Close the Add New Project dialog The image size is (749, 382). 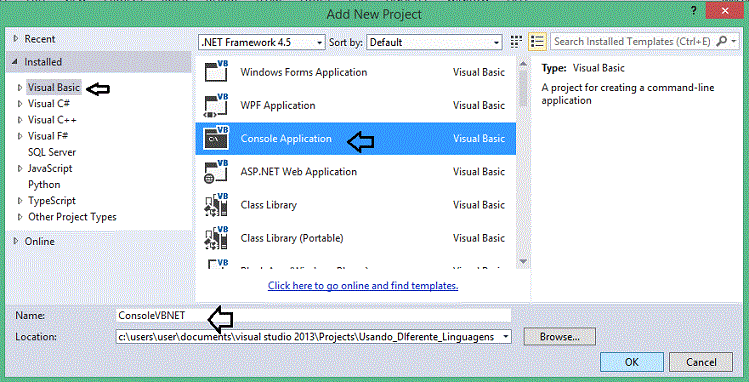click(726, 11)
